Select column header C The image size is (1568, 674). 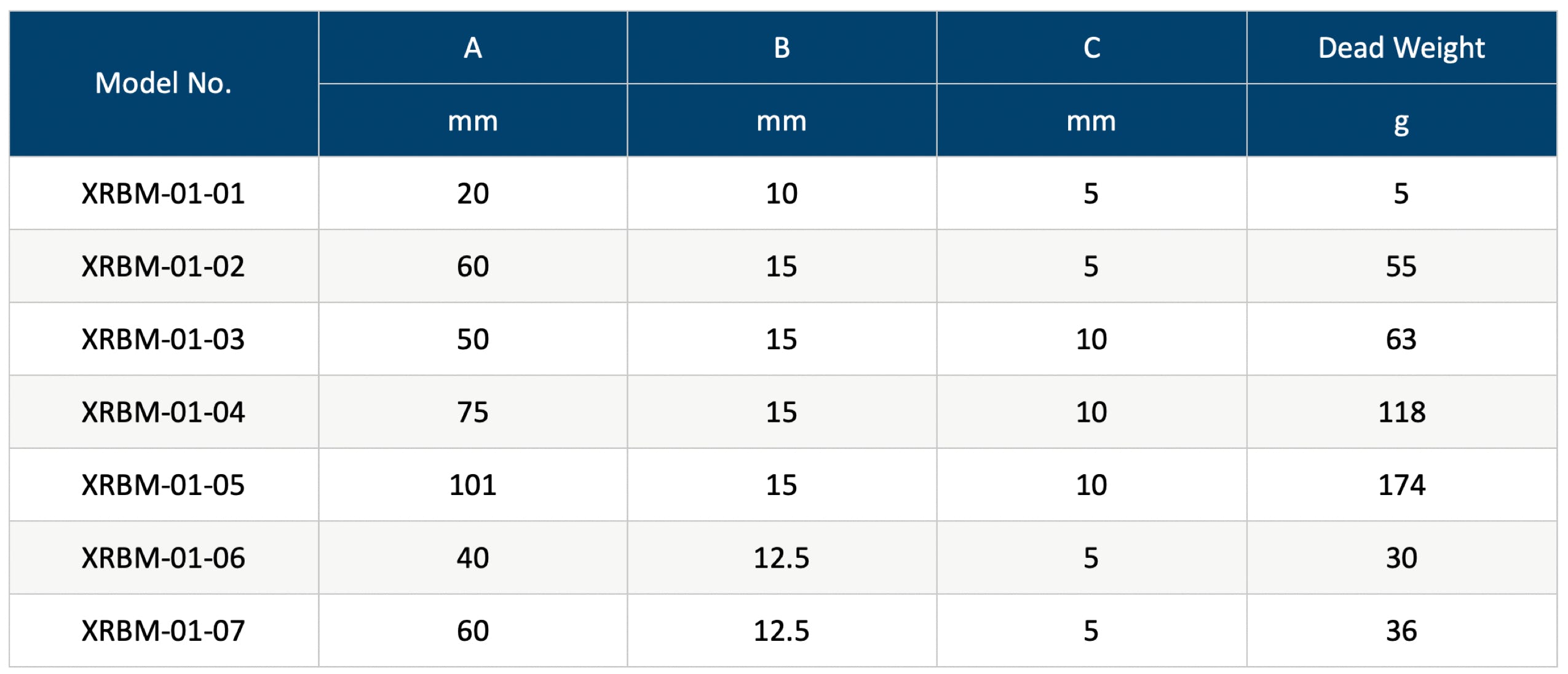[1091, 48]
